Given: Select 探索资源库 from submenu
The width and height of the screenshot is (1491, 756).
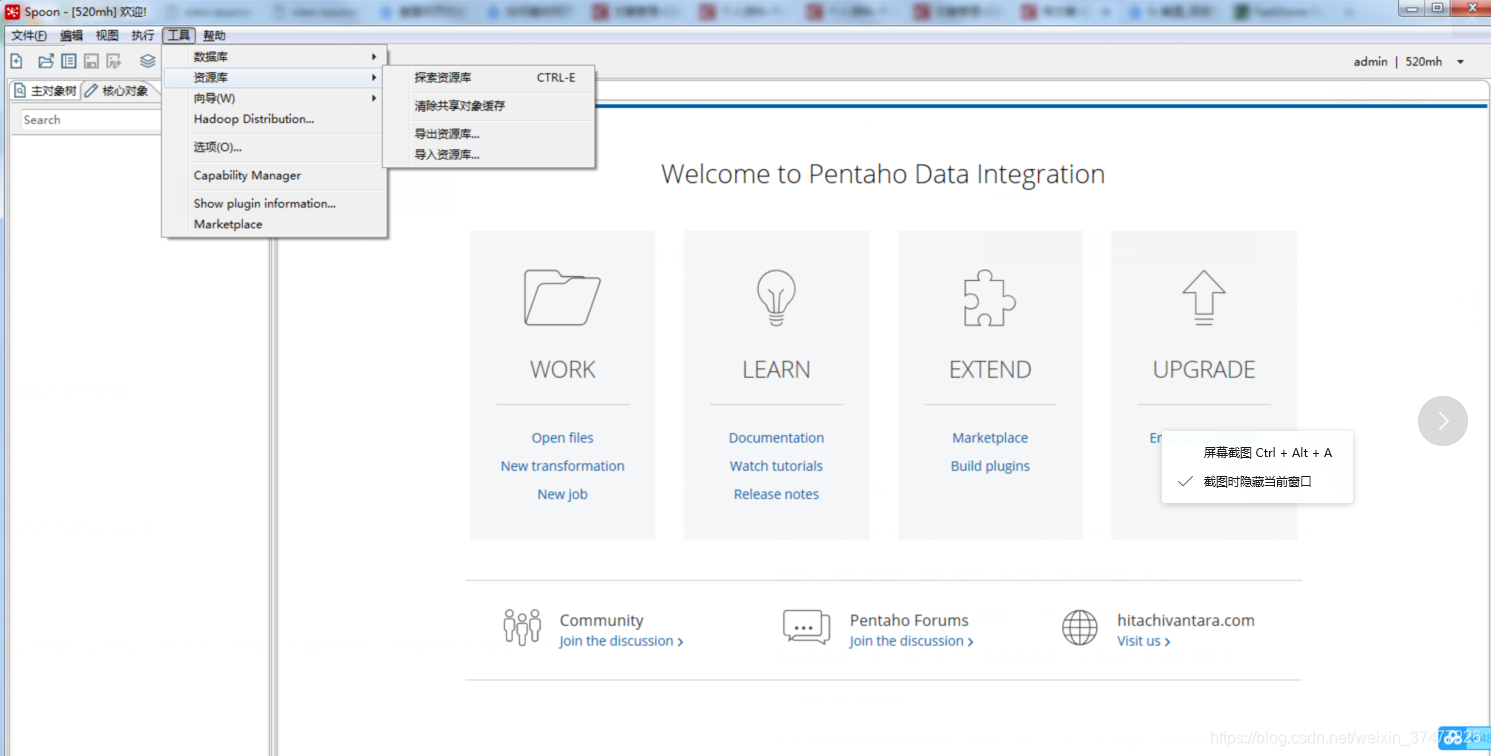Looking at the screenshot, I should (x=489, y=77).
